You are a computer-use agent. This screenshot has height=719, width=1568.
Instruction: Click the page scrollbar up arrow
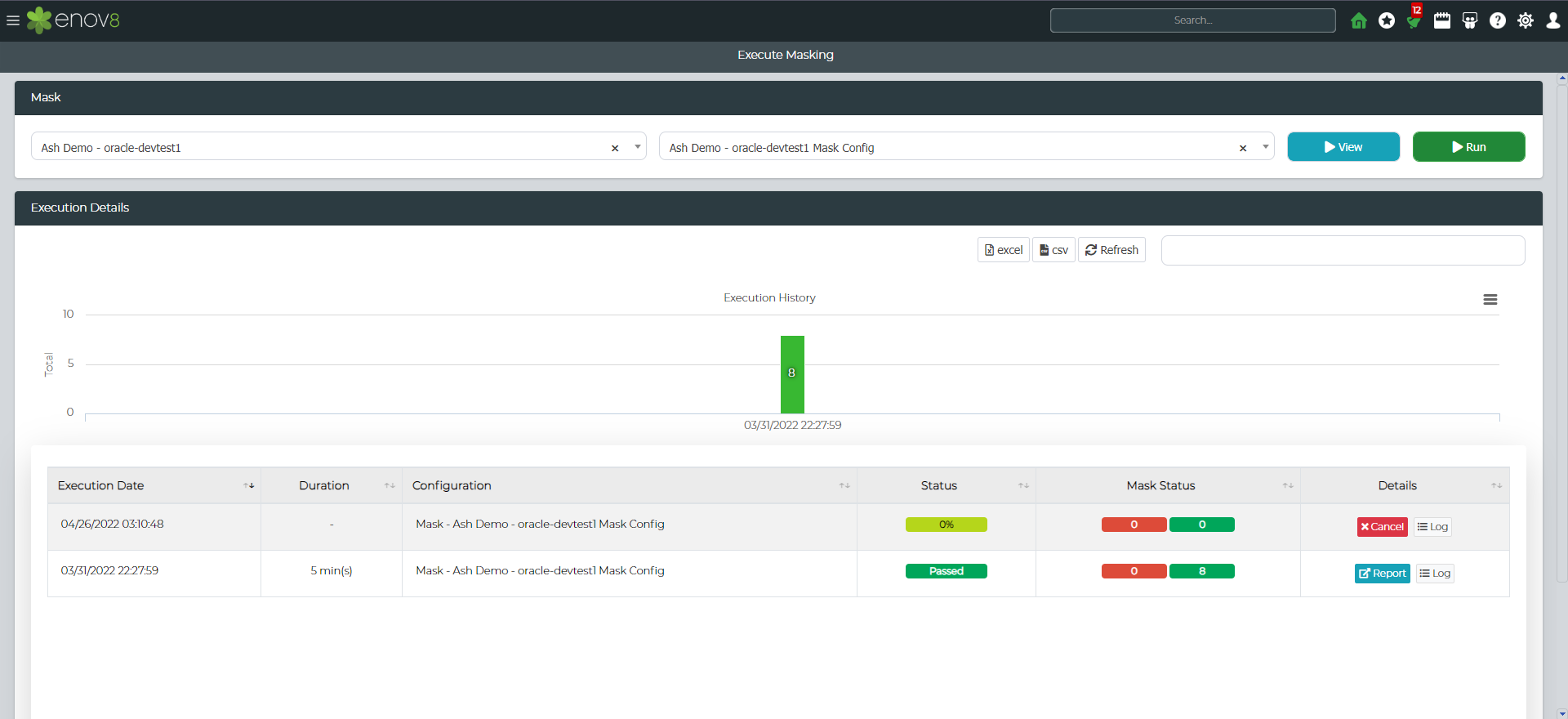click(x=1562, y=79)
